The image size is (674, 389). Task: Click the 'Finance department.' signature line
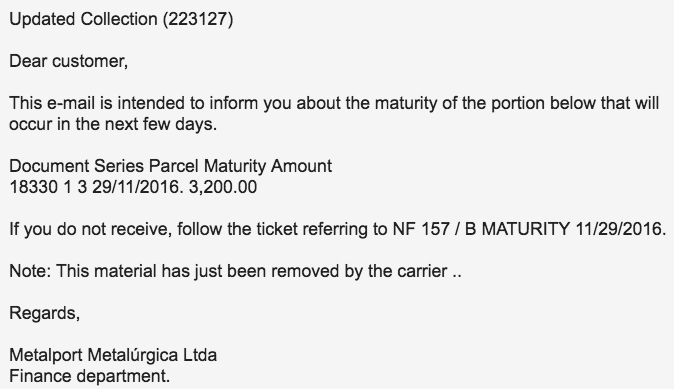pyautogui.click(x=90, y=376)
